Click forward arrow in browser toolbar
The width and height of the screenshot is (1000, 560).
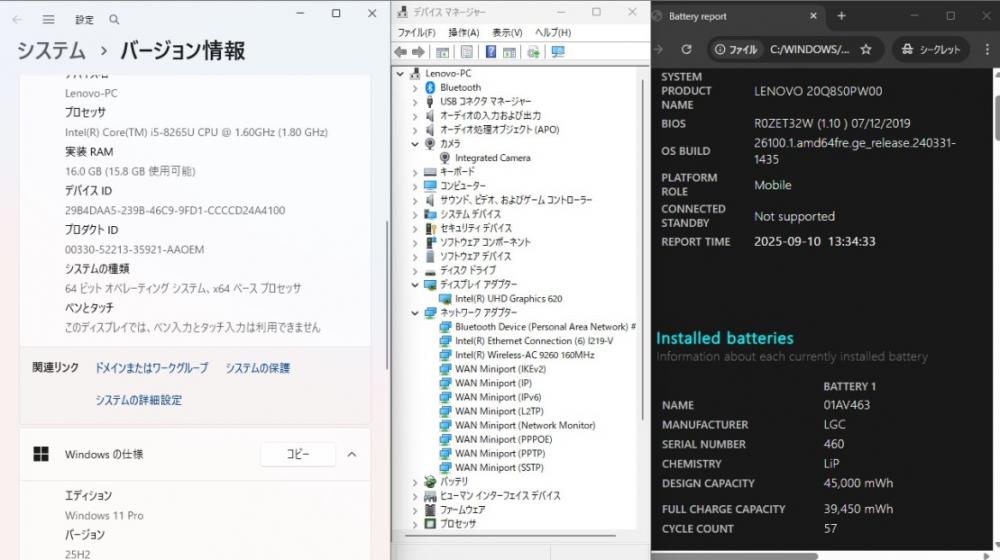point(659,49)
